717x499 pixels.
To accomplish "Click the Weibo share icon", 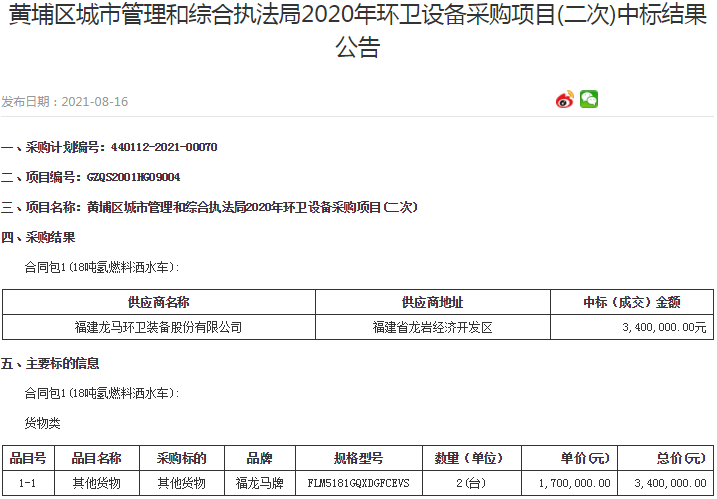I will pos(565,100).
